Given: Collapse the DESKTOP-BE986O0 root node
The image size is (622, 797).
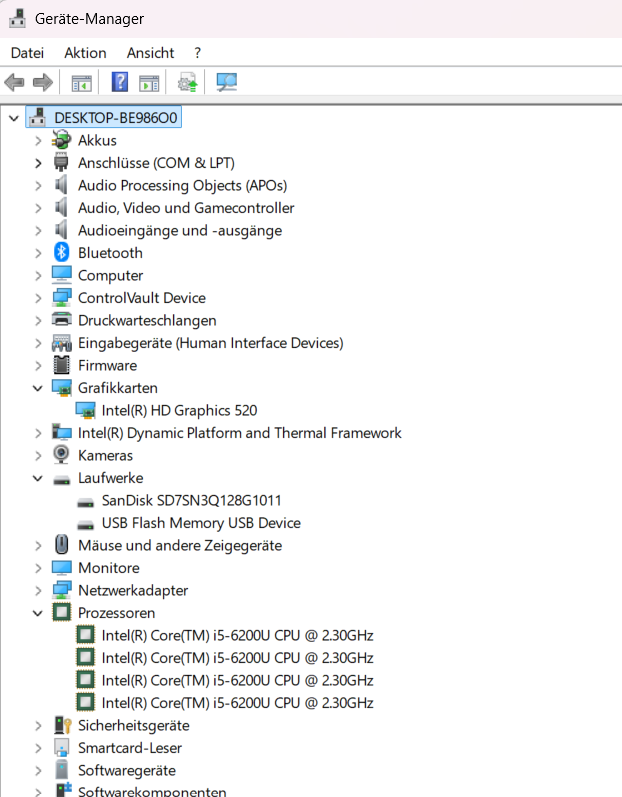Looking at the screenshot, I should click(x=14, y=118).
